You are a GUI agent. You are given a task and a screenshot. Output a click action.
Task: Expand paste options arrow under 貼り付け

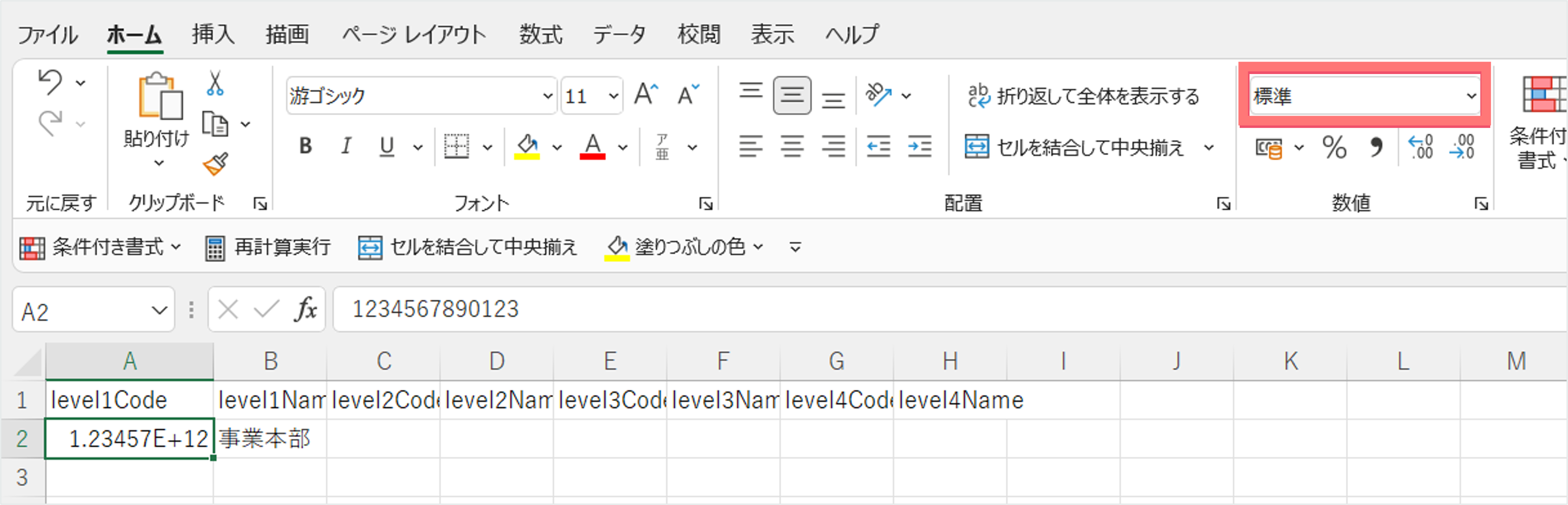pos(158,163)
